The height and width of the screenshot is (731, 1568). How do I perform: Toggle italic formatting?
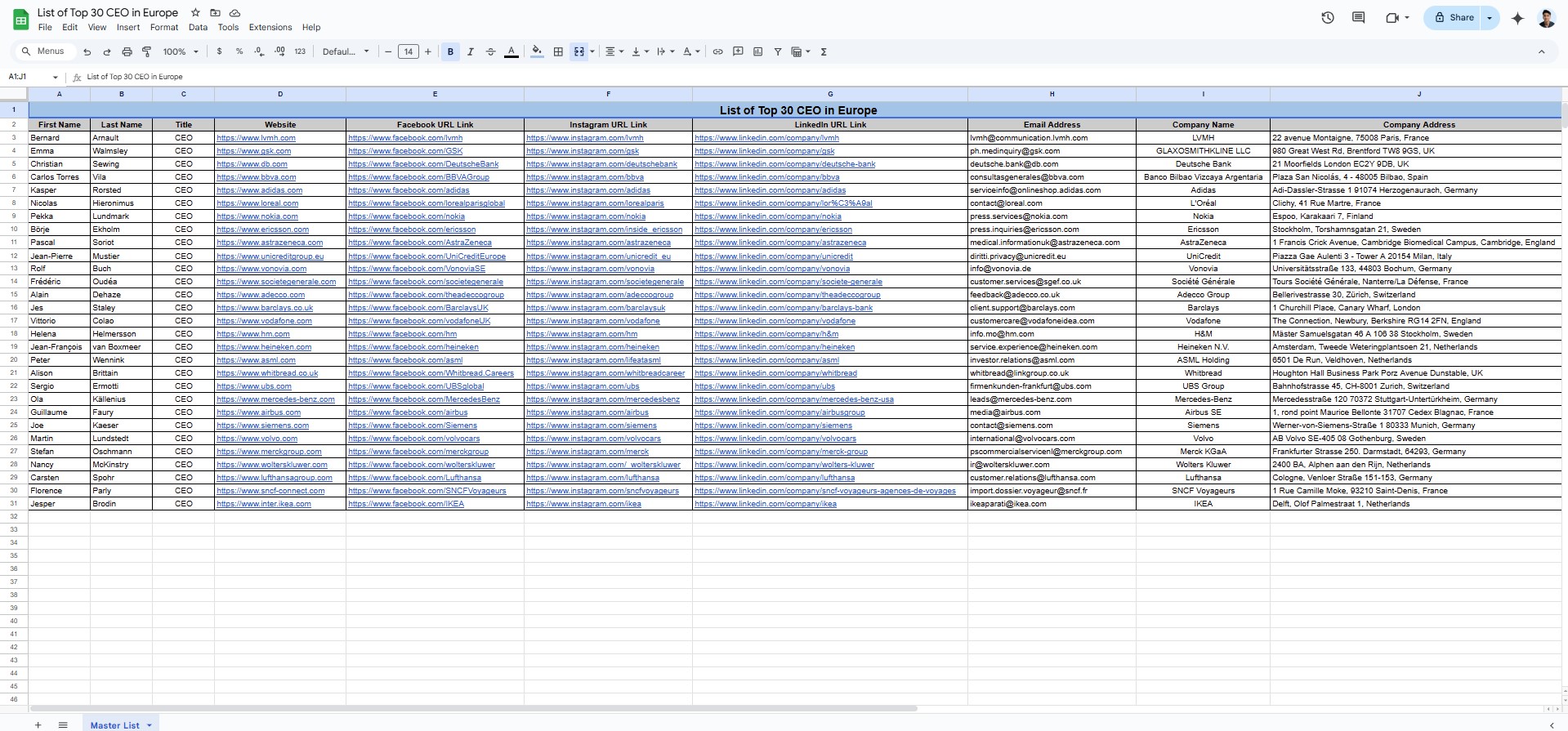pos(471,51)
